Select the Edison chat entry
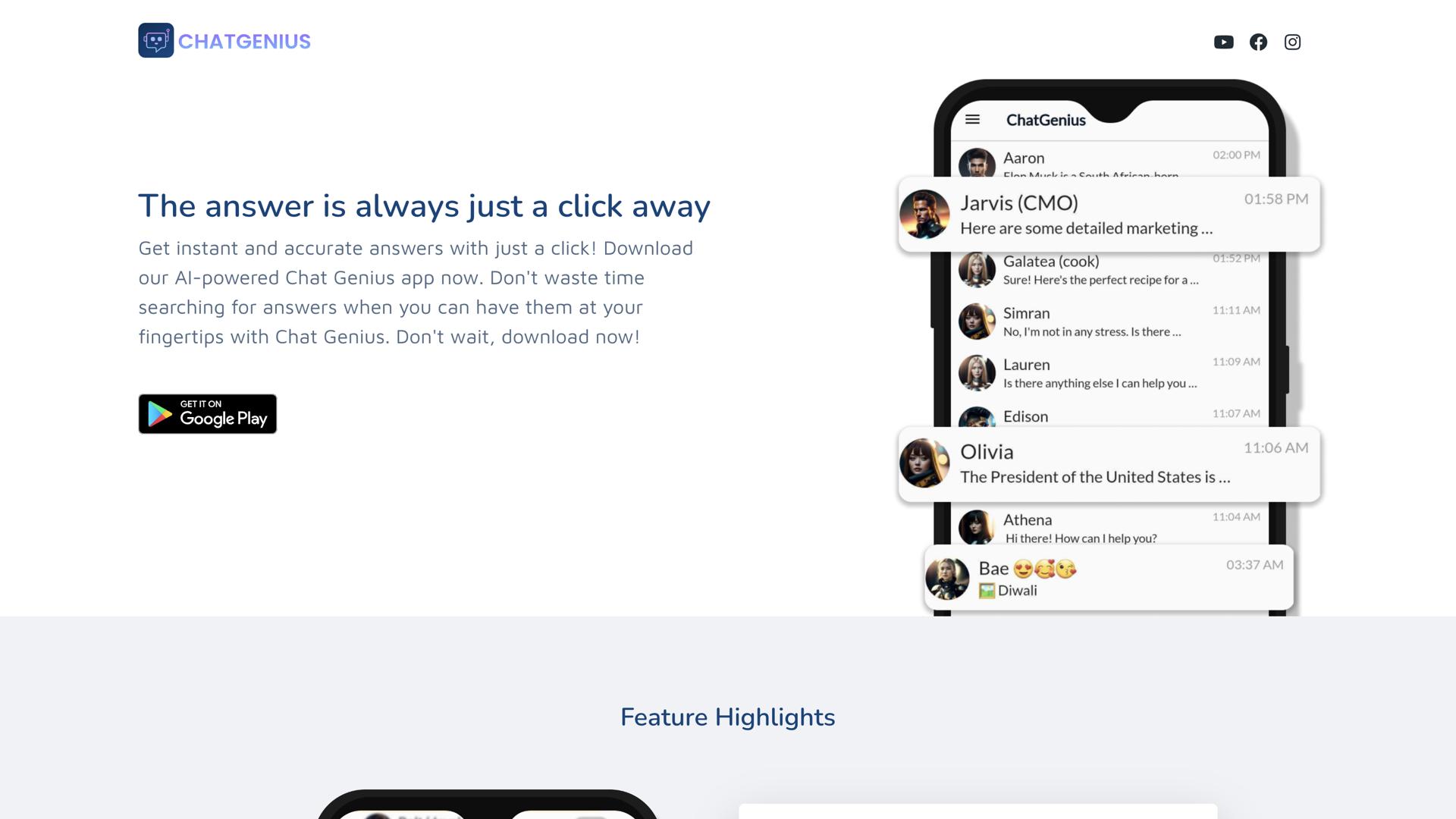 [x=1109, y=416]
